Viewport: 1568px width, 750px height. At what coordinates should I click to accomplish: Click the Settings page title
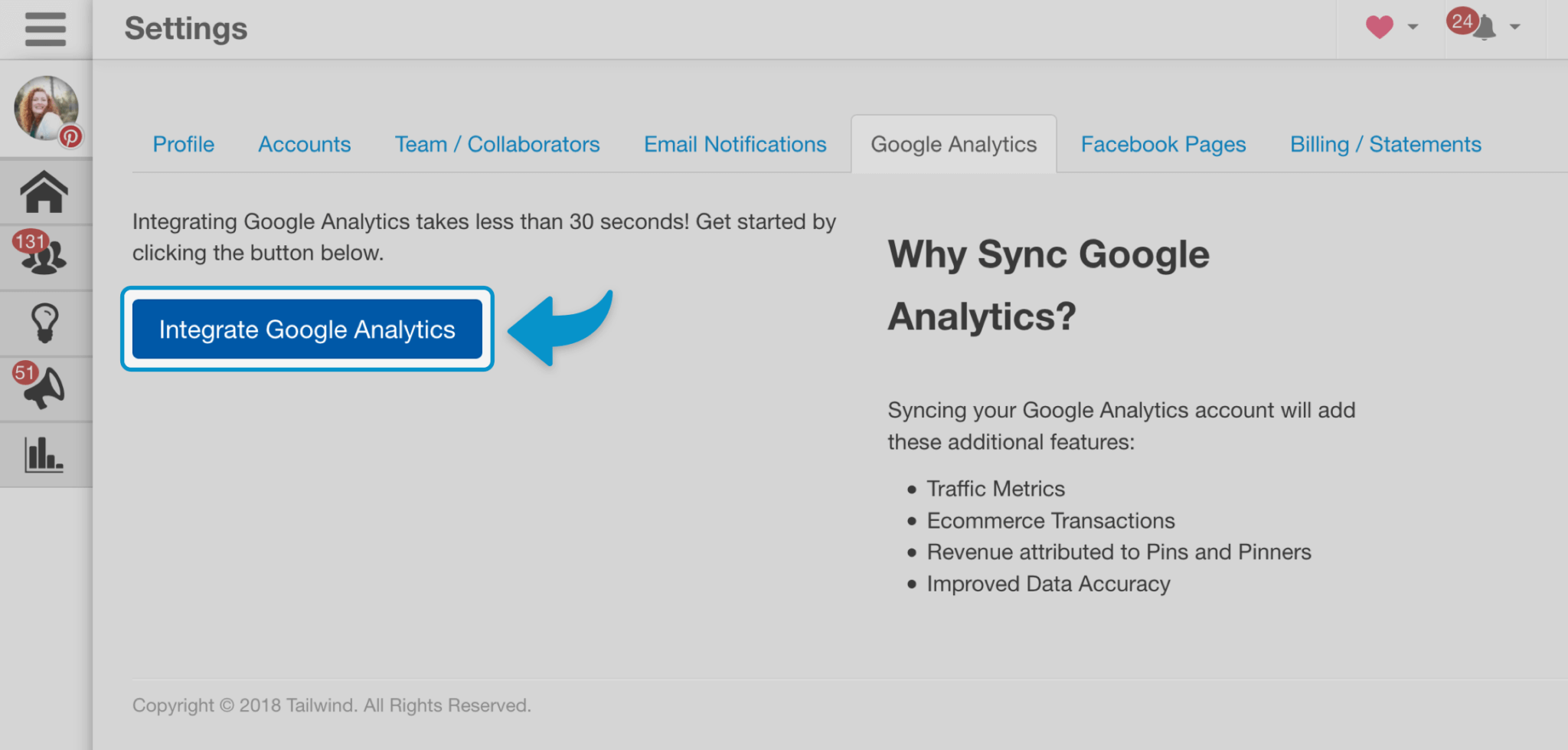pos(186,29)
